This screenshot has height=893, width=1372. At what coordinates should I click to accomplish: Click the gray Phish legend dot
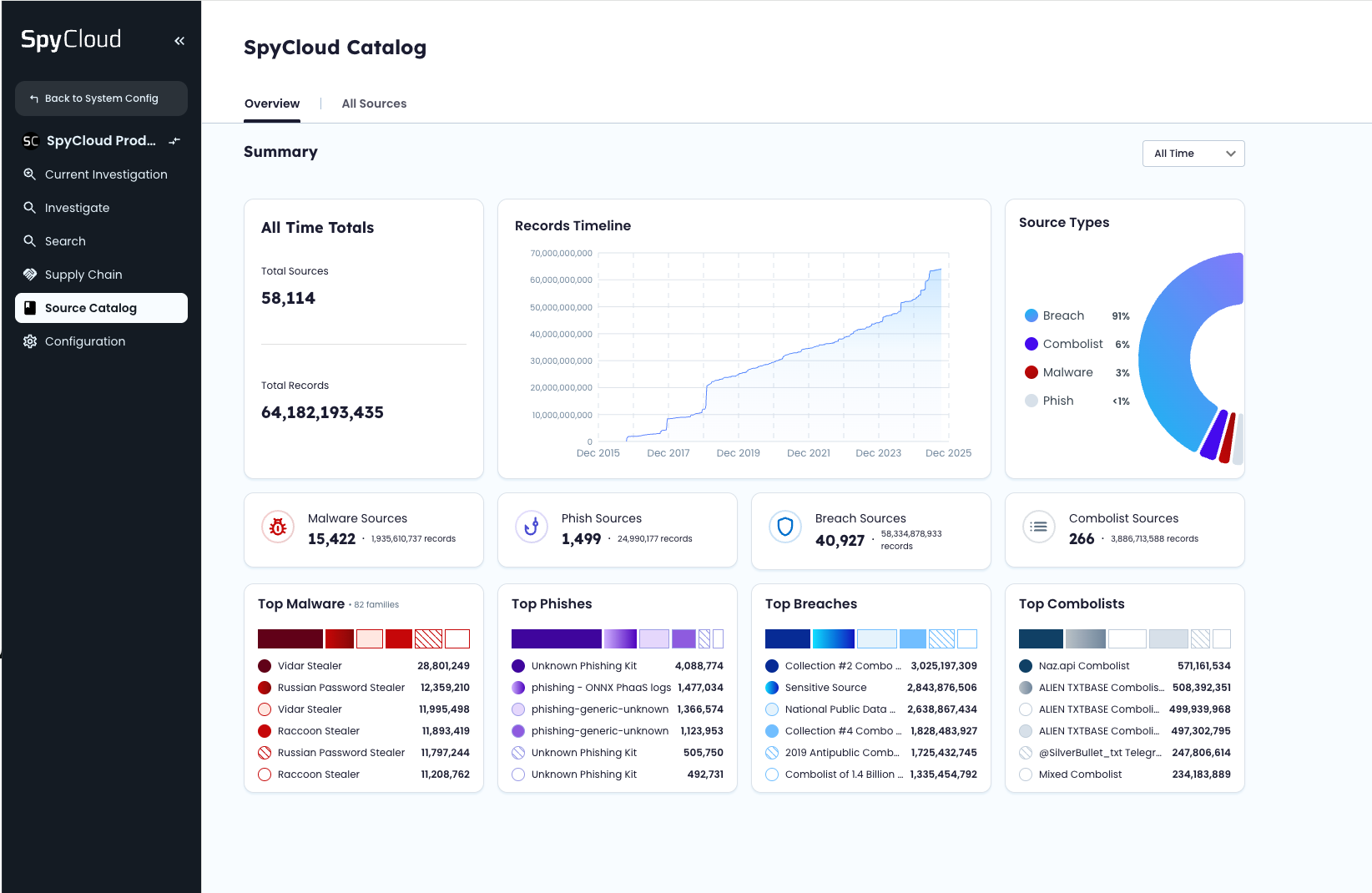tap(1032, 401)
